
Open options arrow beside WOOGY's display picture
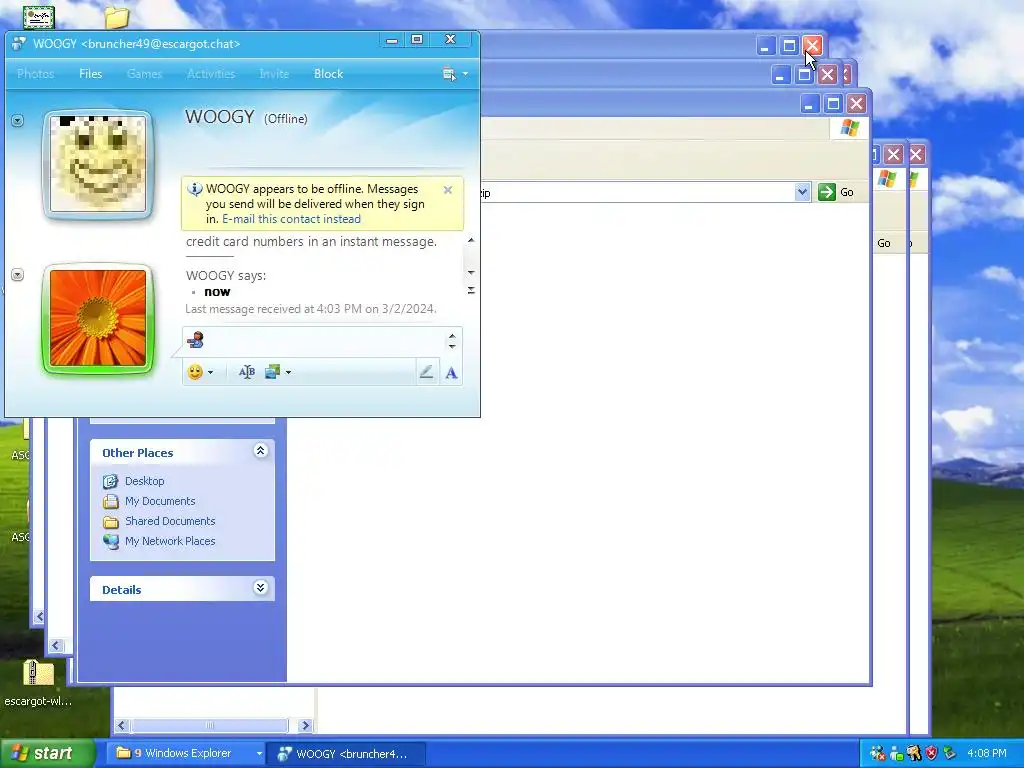pos(18,121)
